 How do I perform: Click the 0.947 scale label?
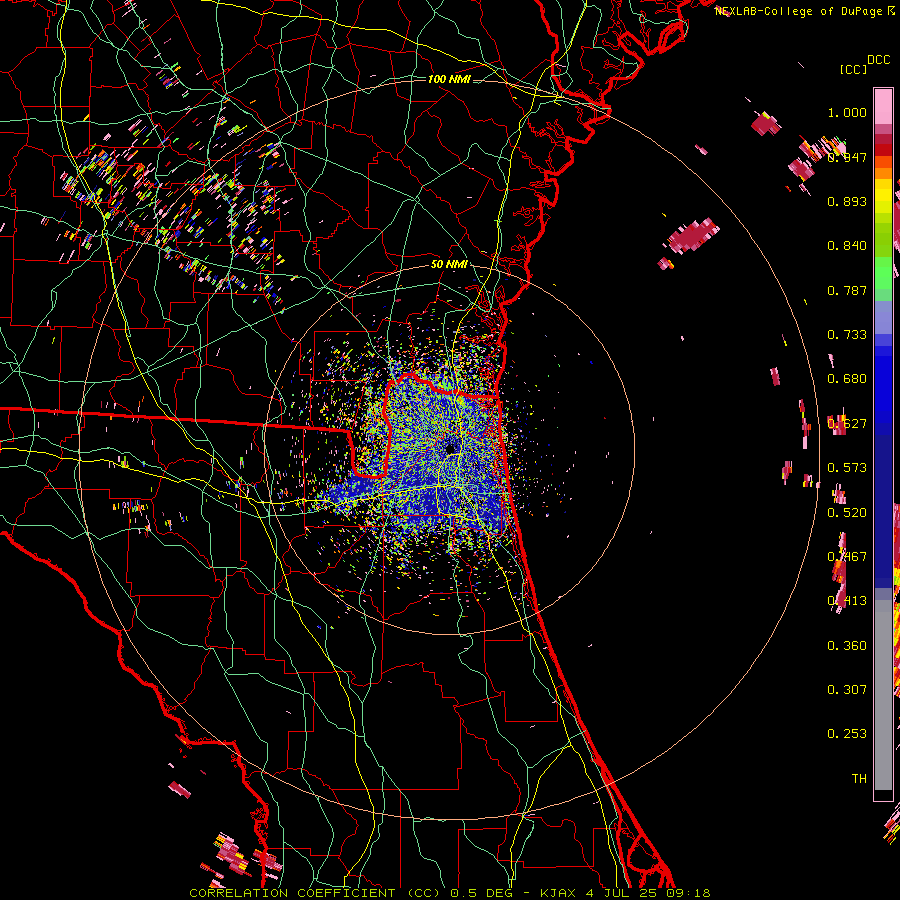point(847,157)
